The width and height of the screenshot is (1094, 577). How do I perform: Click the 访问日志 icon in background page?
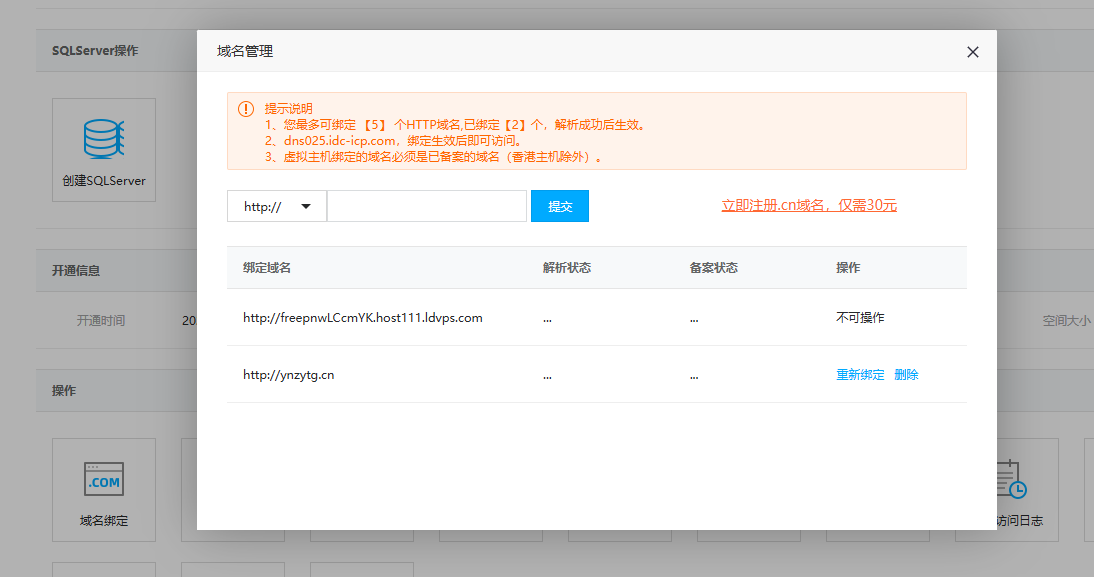1010,479
